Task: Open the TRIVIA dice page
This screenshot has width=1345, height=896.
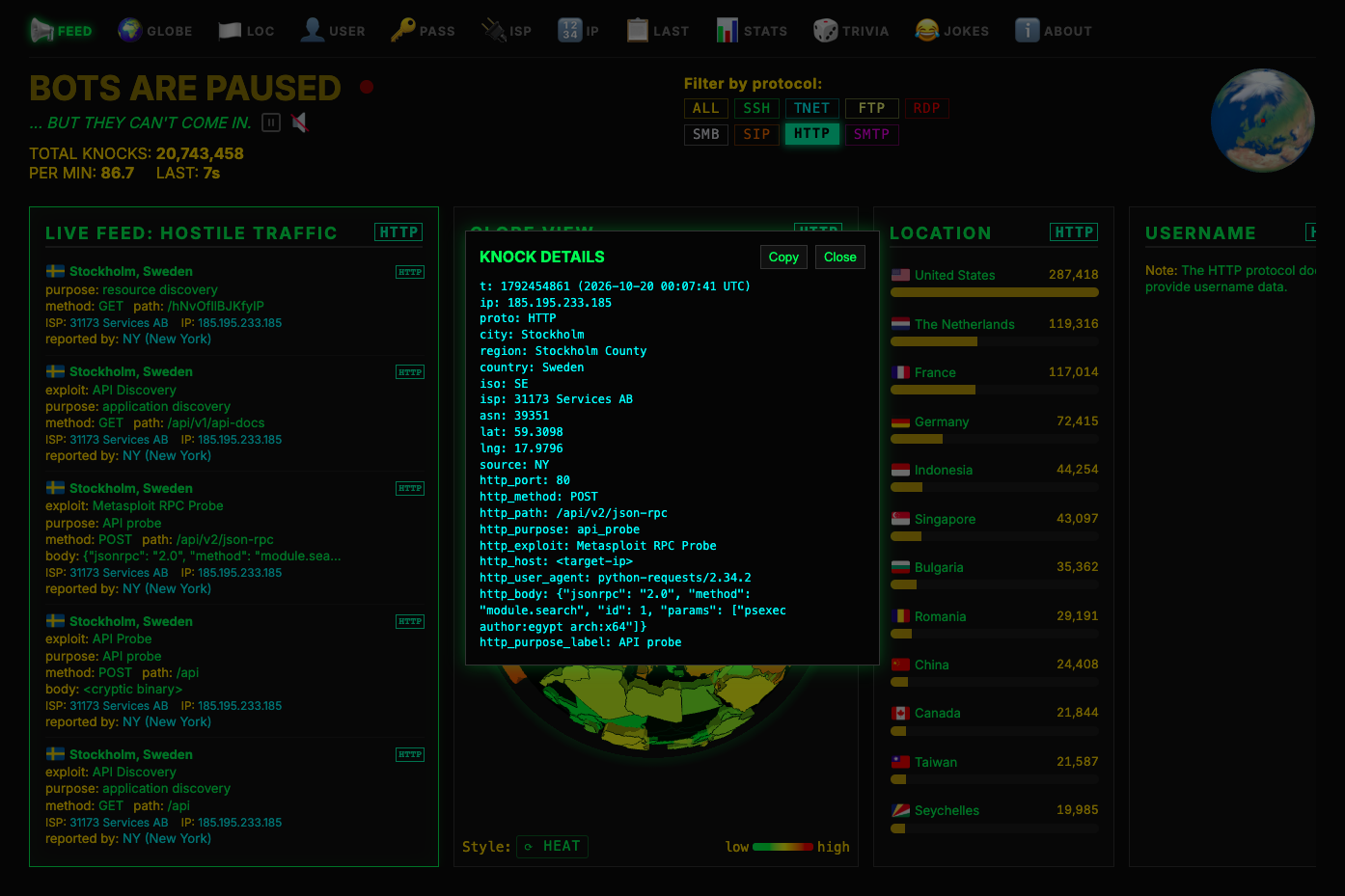Action: click(825, 31)
